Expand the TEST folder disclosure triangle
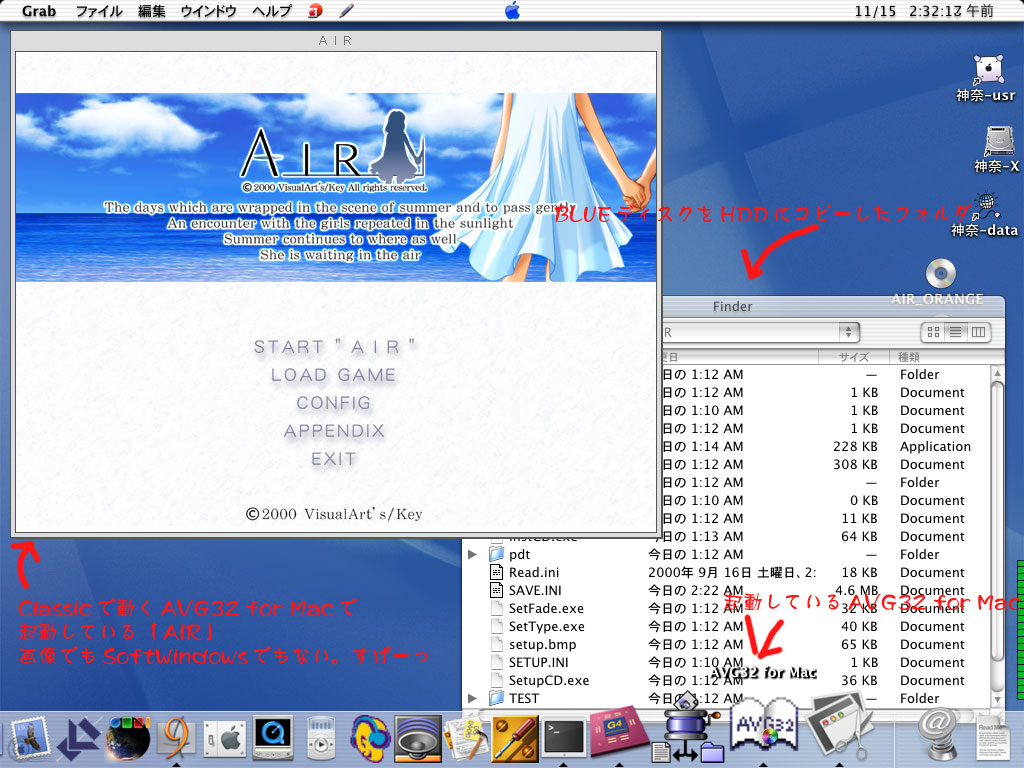The image size is (1024, 768). (473, 698)
